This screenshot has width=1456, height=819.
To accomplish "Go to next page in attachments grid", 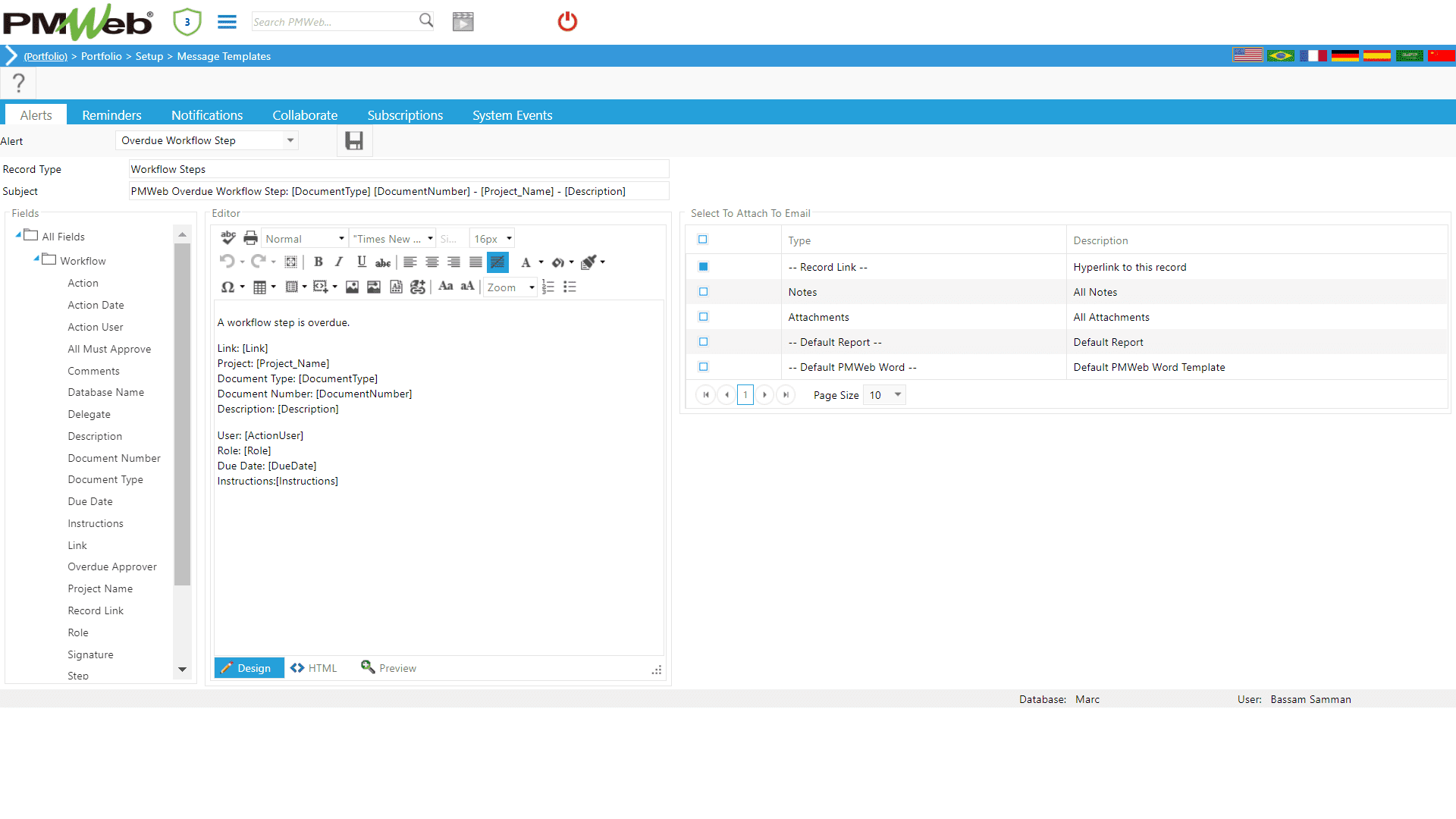I will (x=765, y=395).
